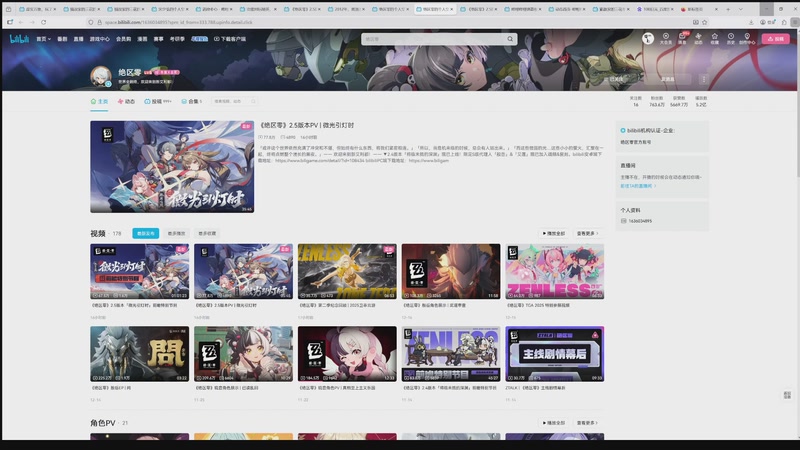Open 大会员 icon in header
Screen dimensions: 800x450
click(x=666, y=39)
